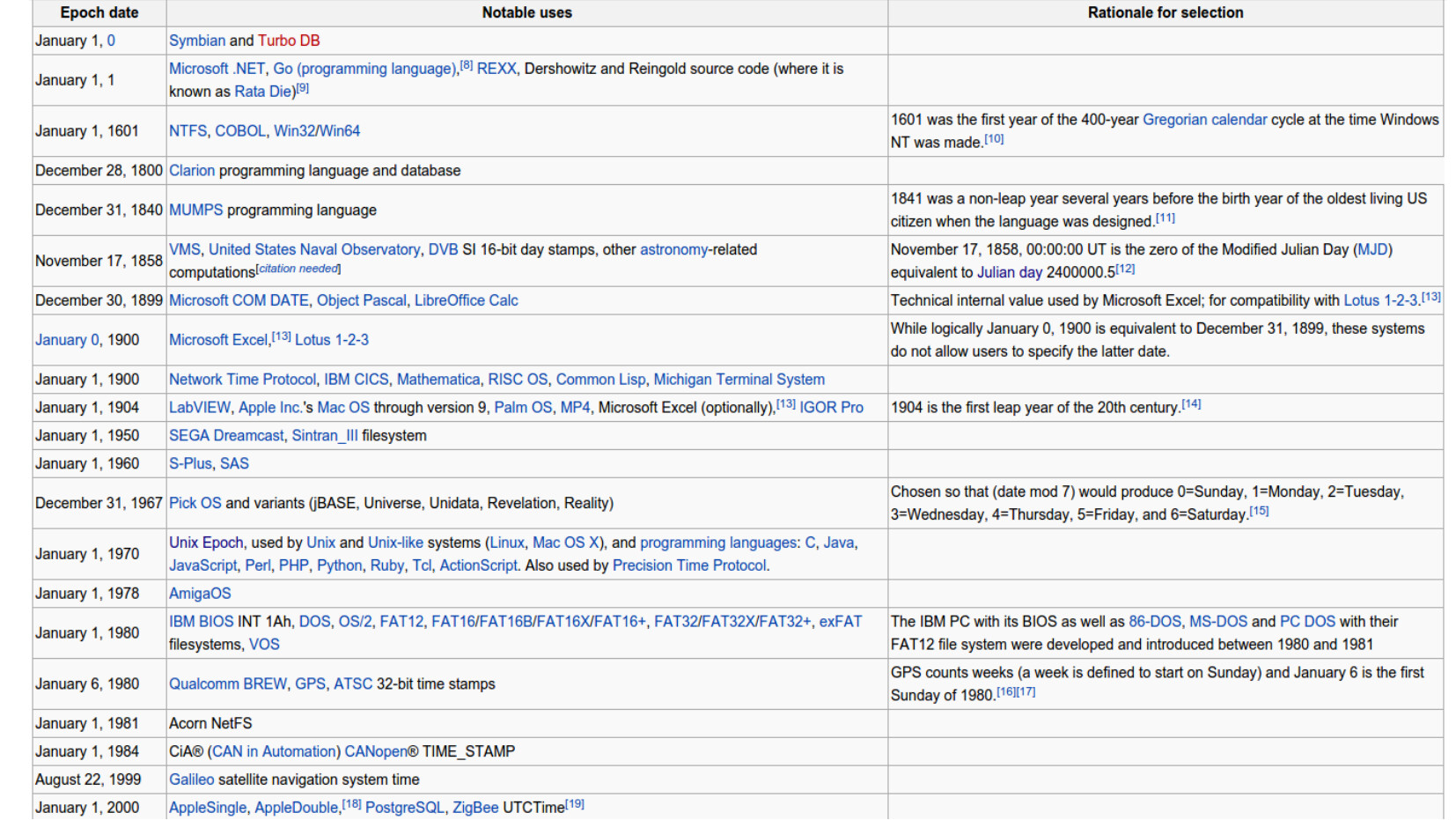Open the ATSC link

pyautogui.click(x=353, y=685)
